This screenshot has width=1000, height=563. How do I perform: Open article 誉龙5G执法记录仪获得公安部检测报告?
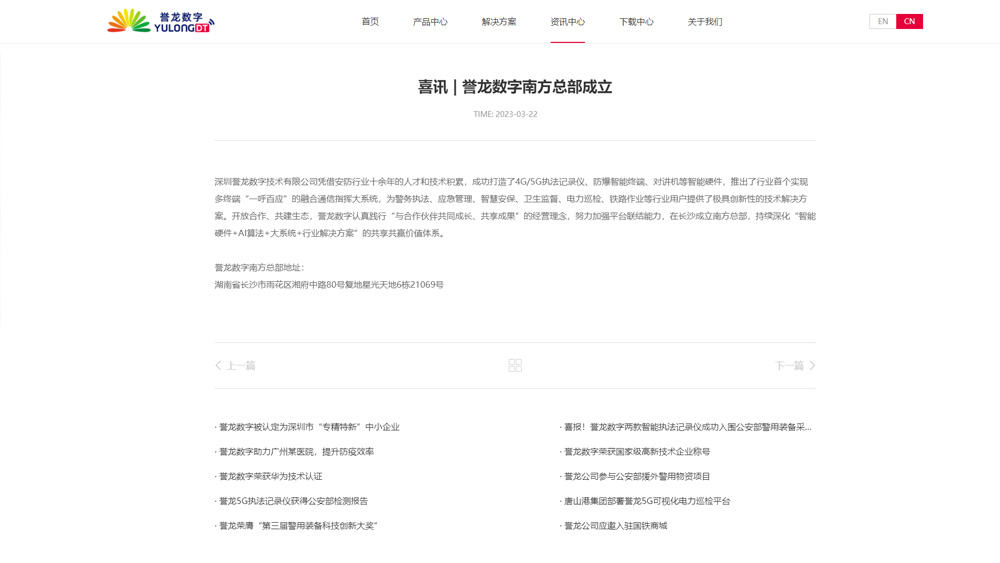tap(291, 501)
